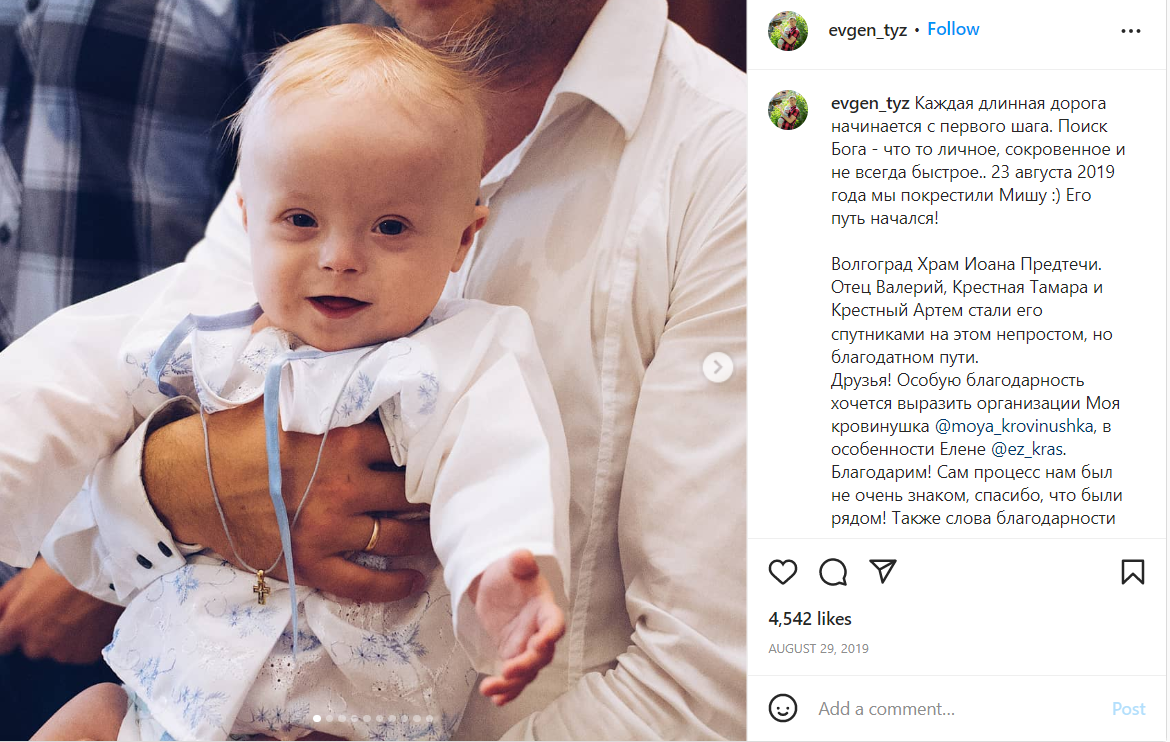
Task: Share post with paper plane icon
Action: coord(883,571)
